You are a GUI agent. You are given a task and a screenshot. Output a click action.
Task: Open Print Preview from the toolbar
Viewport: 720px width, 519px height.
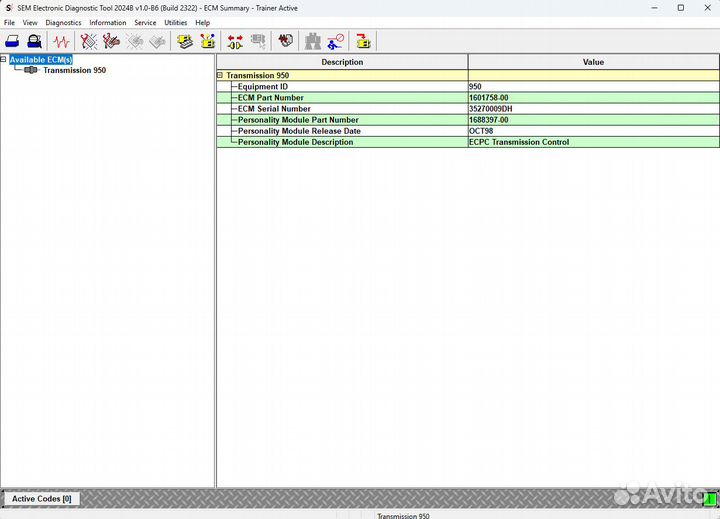pos(35,42)
